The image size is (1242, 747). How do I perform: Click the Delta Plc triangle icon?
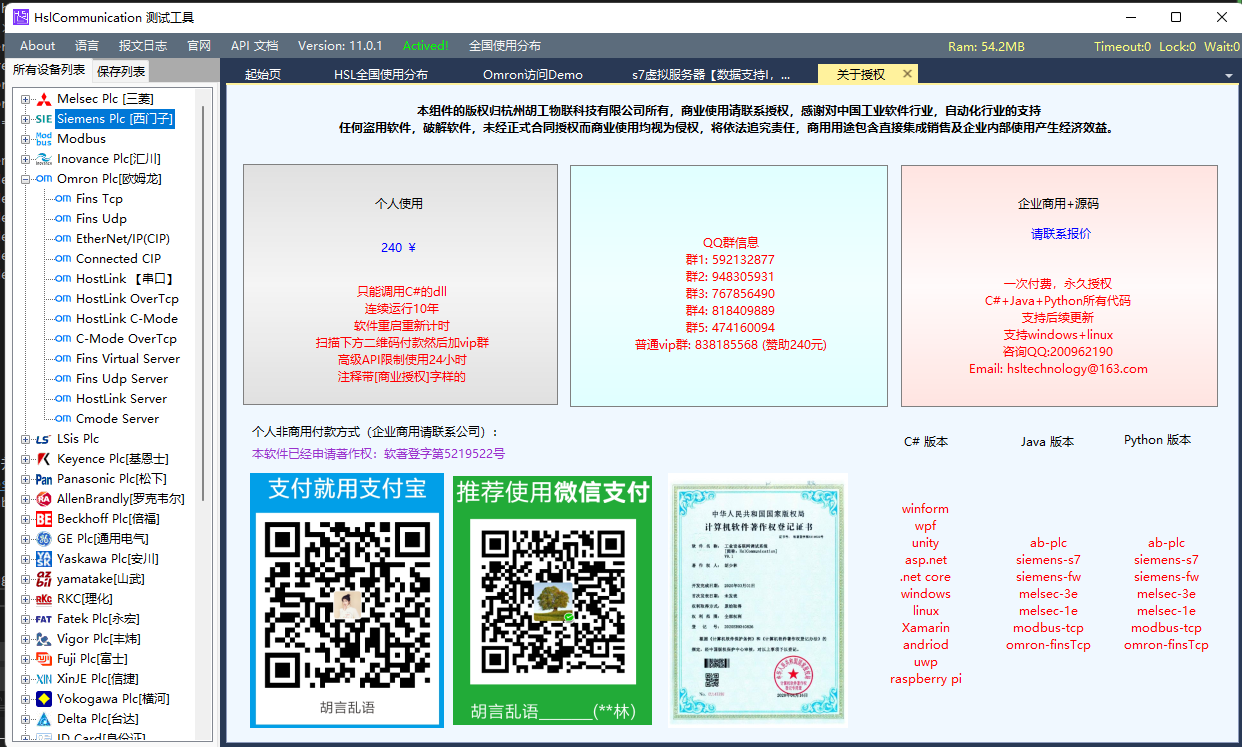point(43,719)
